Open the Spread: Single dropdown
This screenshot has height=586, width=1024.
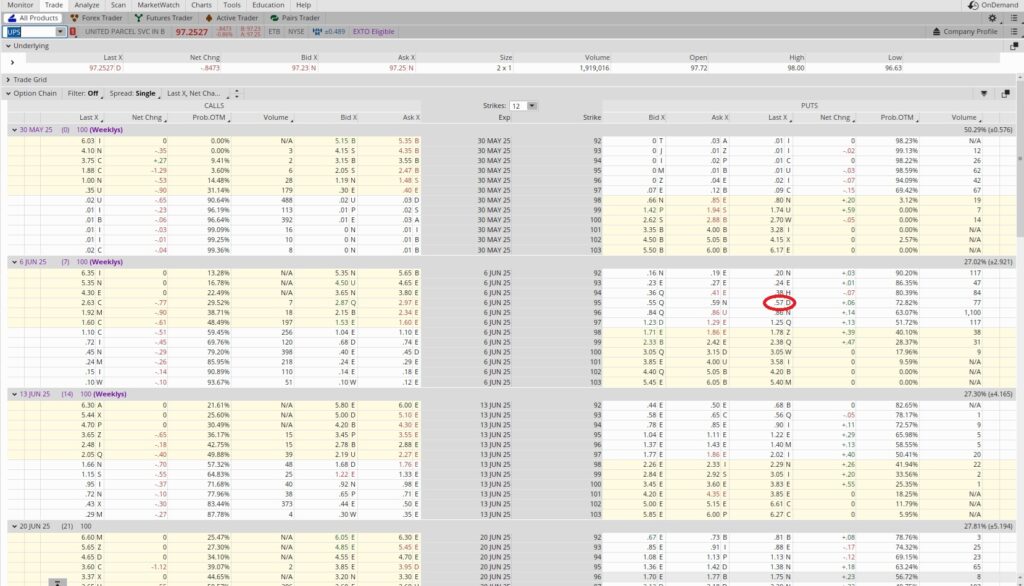click(x=134, y=93)
